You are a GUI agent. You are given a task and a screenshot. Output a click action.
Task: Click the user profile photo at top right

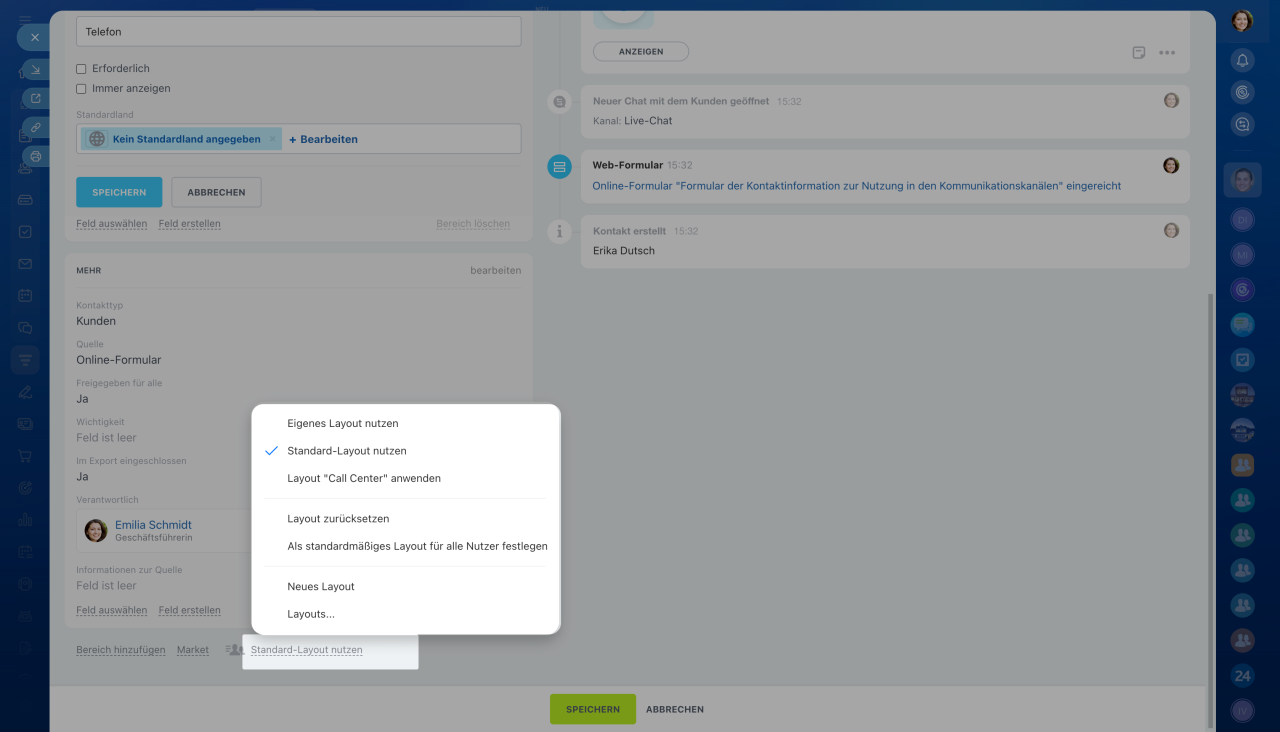tap(1243, 20)
